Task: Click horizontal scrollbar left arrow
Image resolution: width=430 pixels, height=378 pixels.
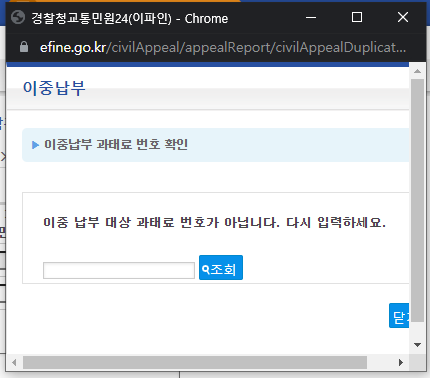Action: [x=14, y=362]
